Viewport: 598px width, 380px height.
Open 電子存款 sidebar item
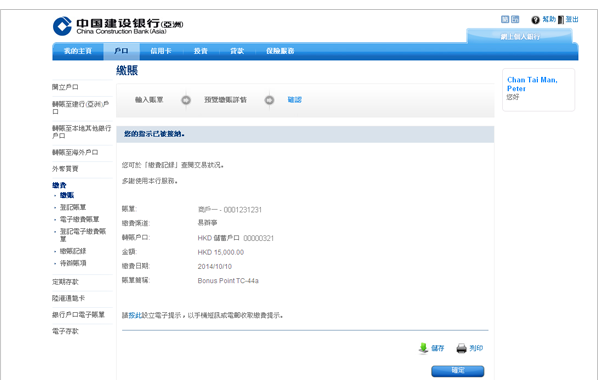point(65,331)
